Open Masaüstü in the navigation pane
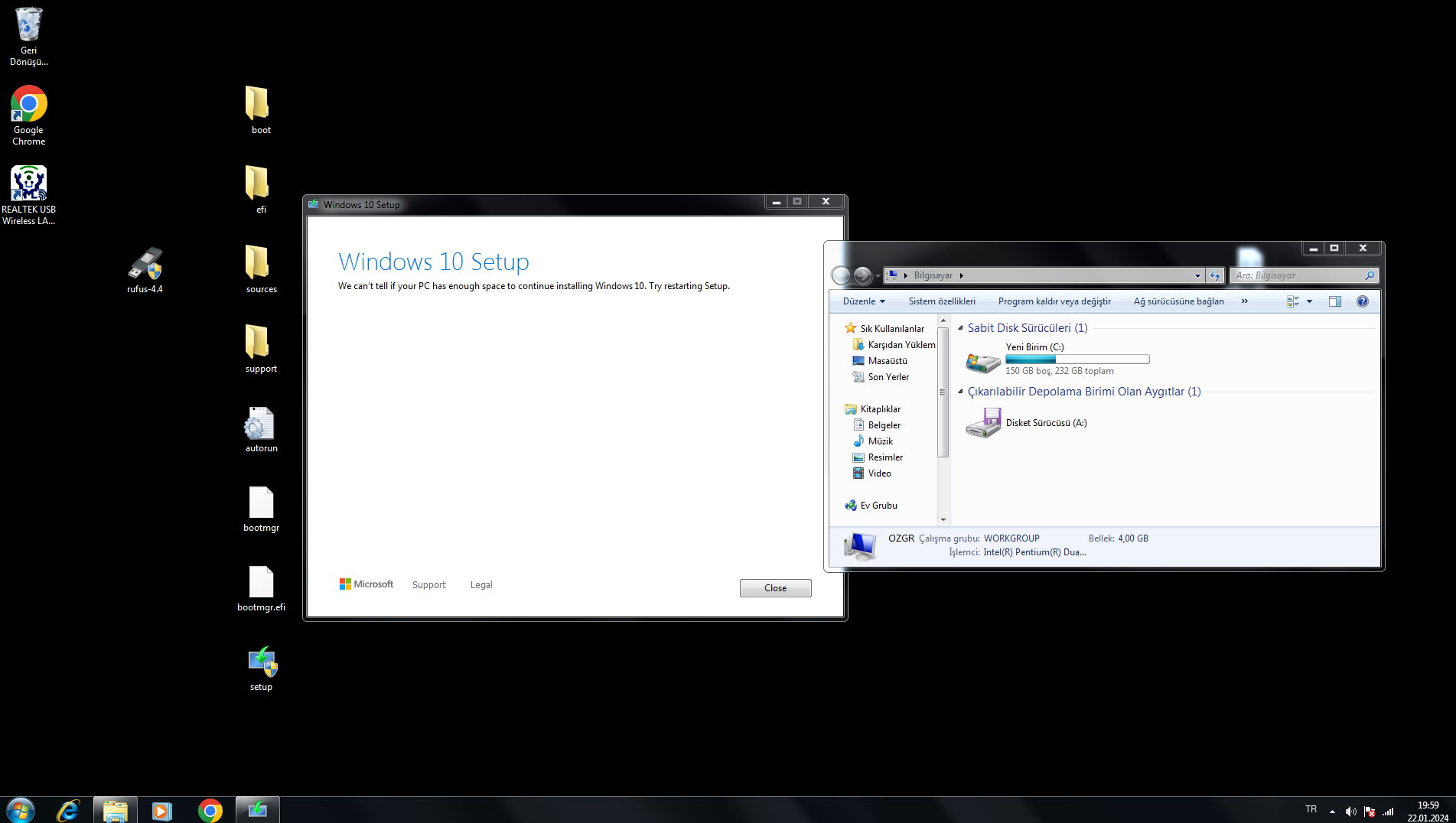This screenshot has height=823, width=1456. point(880,361)
